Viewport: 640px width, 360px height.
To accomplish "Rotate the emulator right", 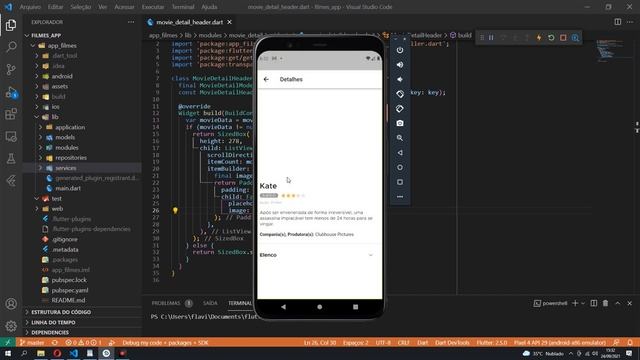I will 400,109.
